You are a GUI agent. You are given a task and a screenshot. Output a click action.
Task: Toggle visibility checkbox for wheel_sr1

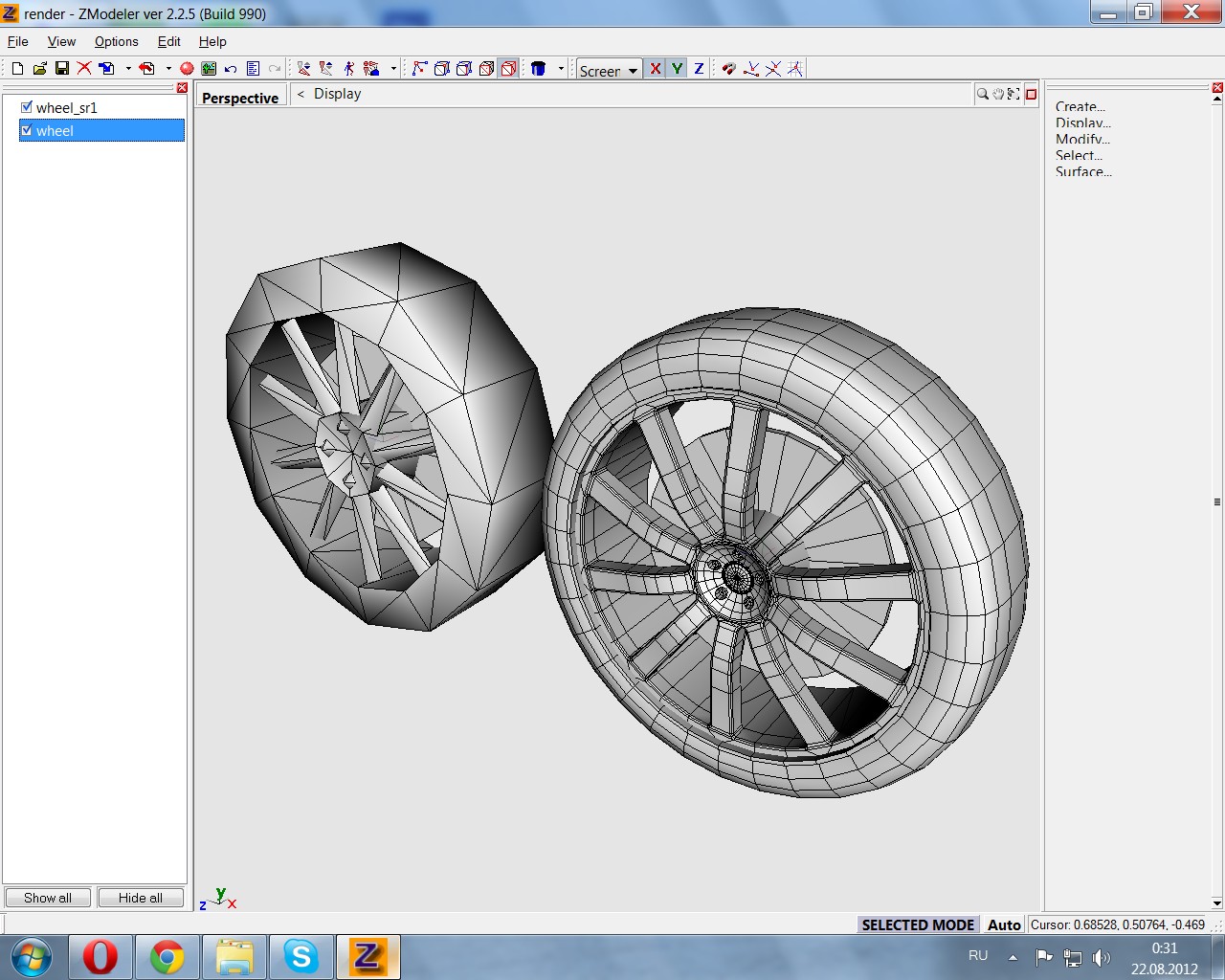click(27, 107)
